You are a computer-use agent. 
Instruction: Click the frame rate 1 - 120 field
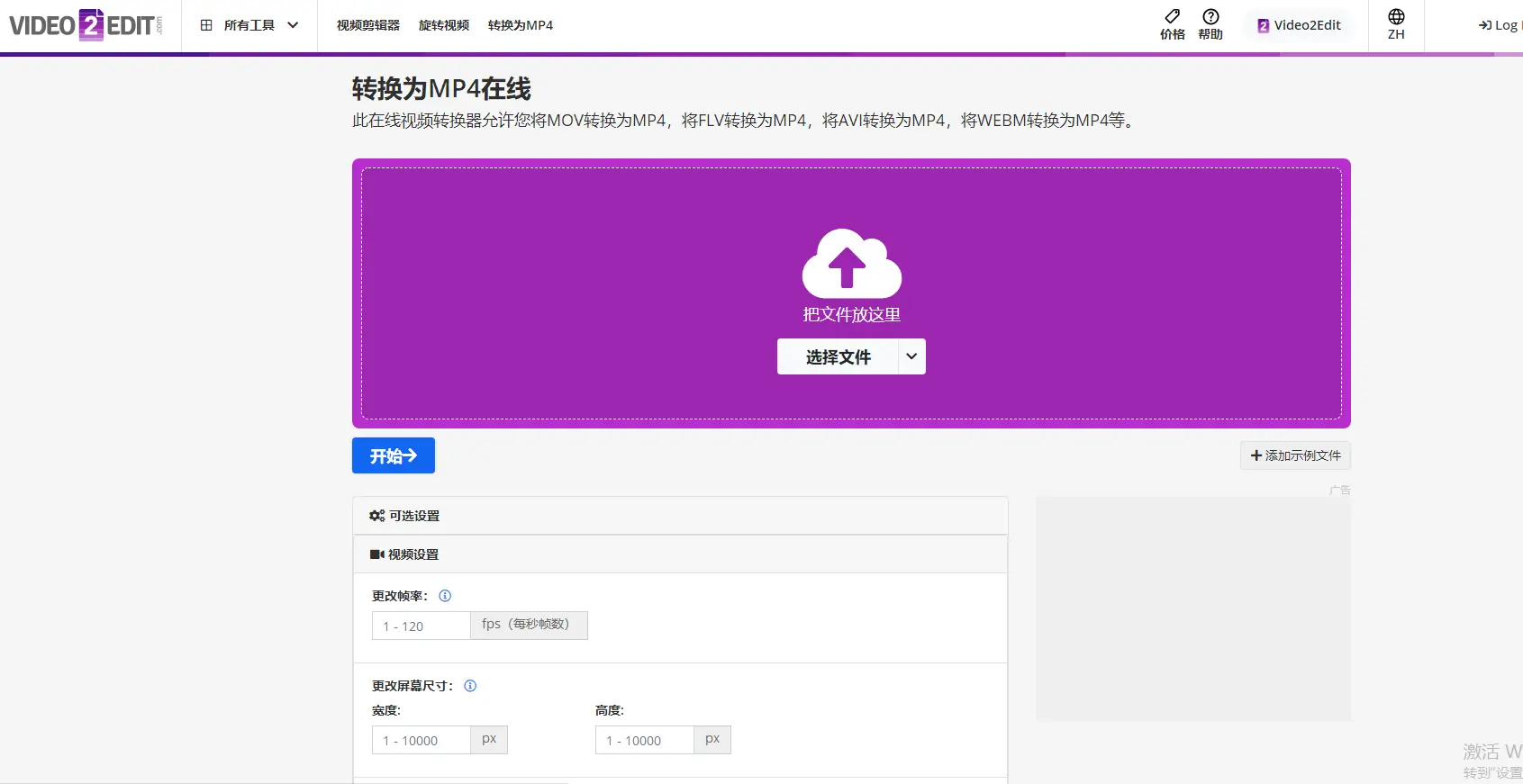pos(422,626)
